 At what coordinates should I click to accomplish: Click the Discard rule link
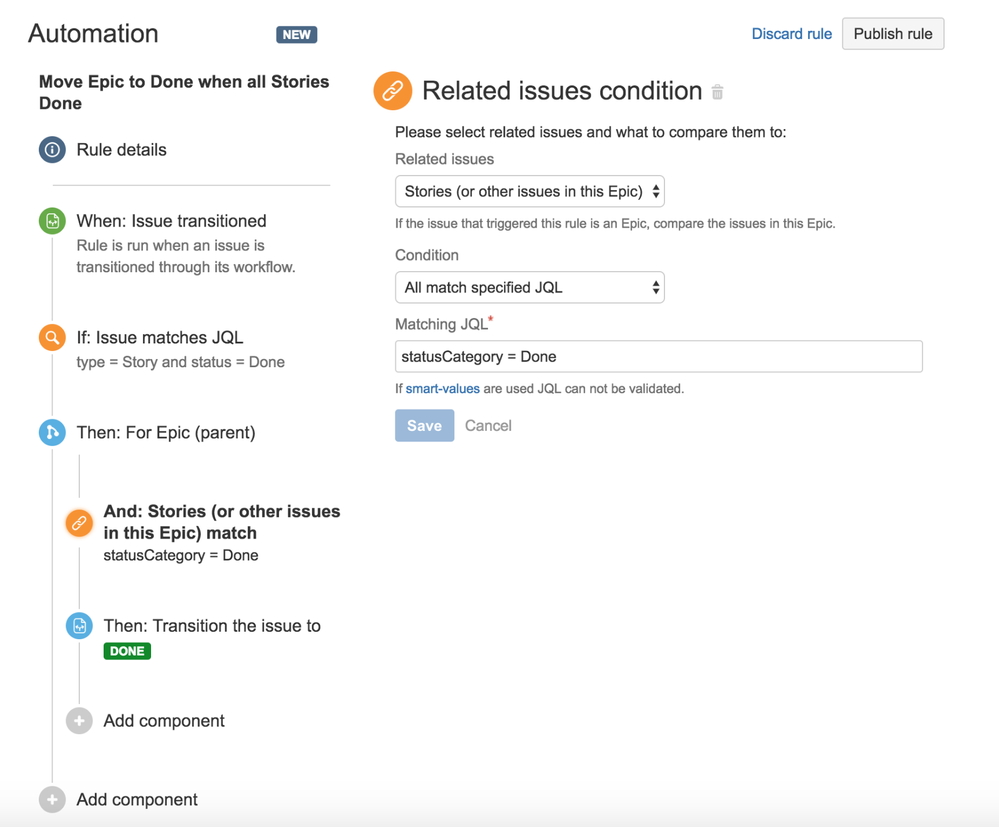click(x=791, y=34)
